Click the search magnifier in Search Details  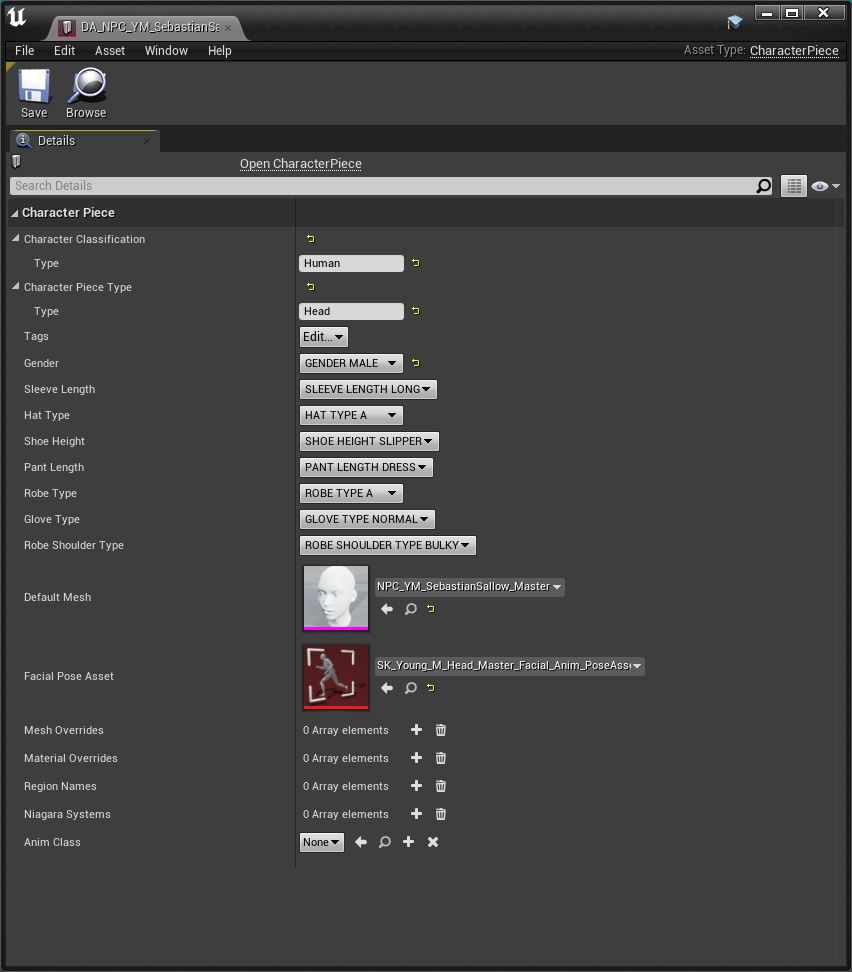coord(764,185)
